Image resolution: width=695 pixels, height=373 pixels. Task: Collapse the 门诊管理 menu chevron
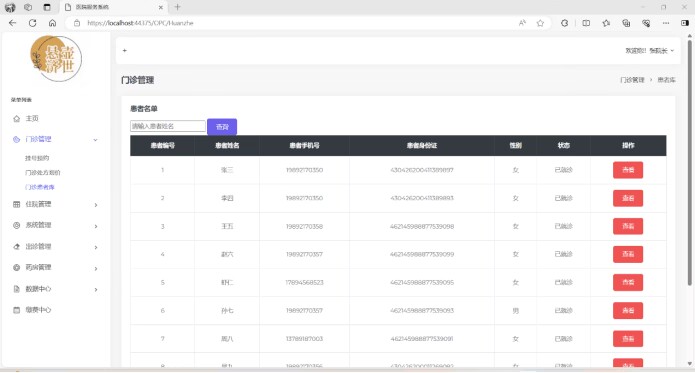[x=95, y=140]
